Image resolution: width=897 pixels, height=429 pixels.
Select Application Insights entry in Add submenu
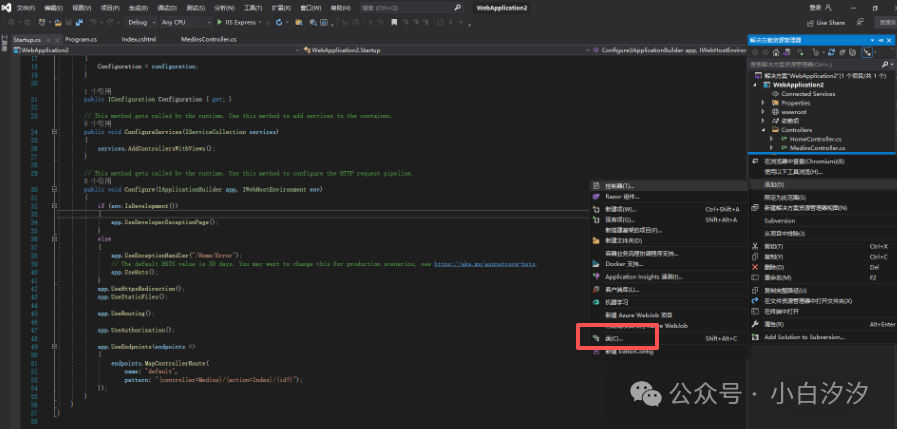[668, 277]
